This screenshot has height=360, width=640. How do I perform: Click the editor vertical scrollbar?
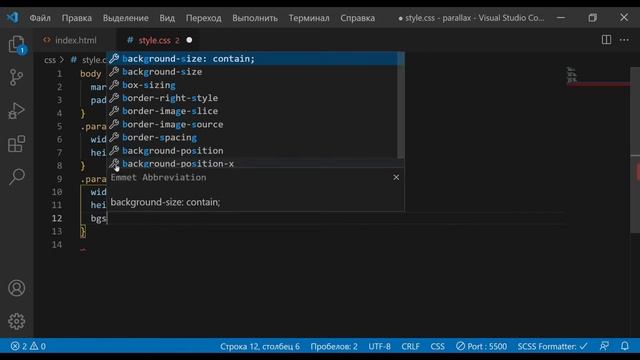pyautogui.click(x=635, y=150)
